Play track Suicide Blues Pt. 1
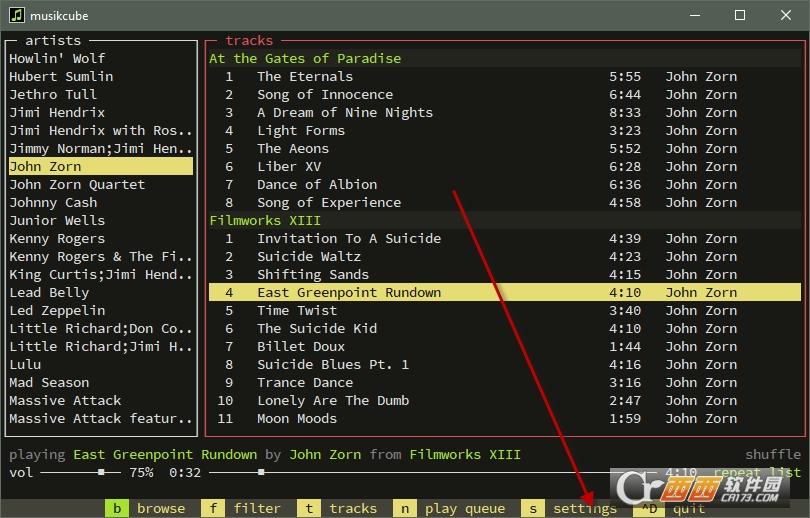Screen dimensions: 810x518 505,365
